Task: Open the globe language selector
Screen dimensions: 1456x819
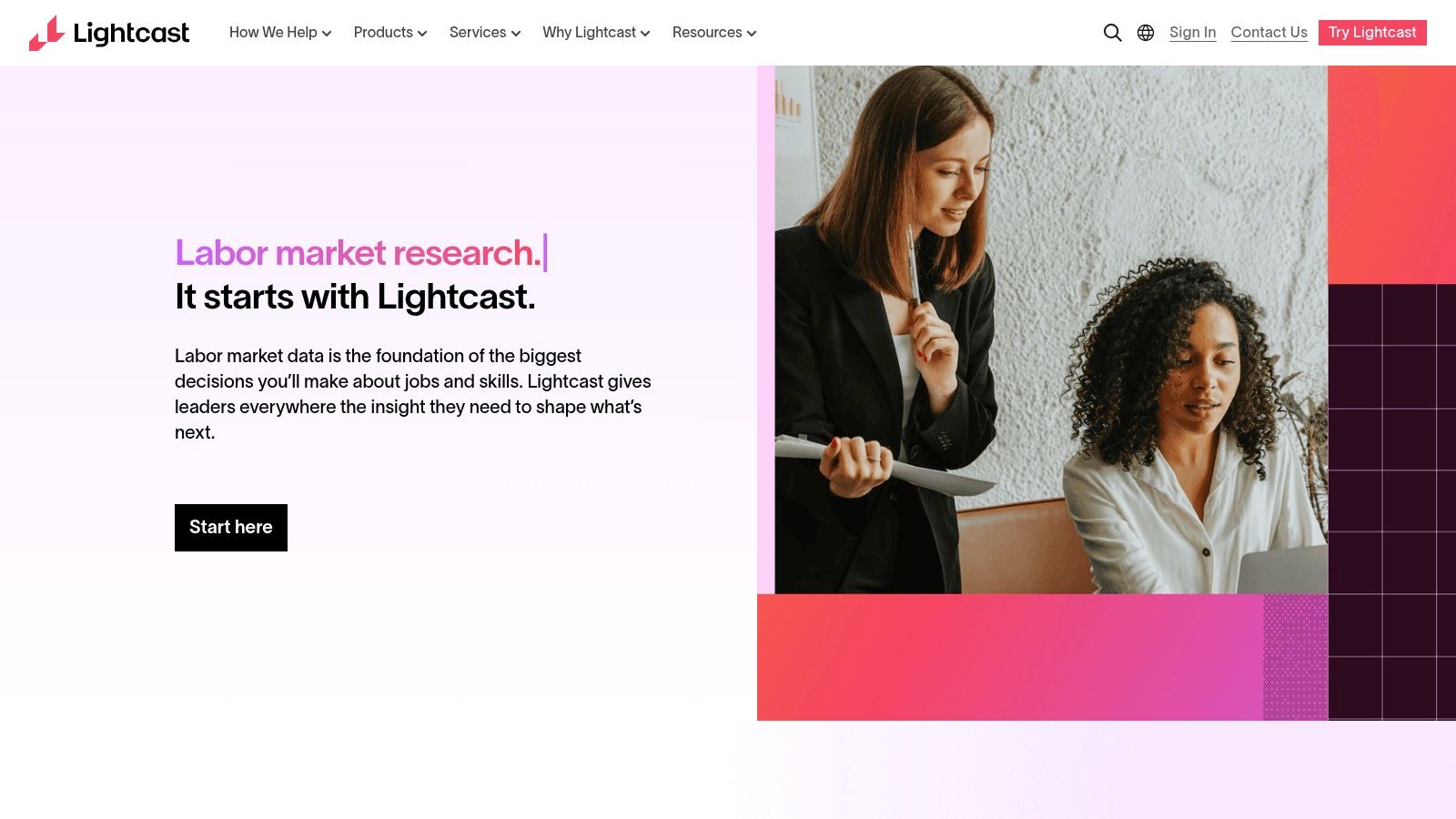Action: point(1146,33)
